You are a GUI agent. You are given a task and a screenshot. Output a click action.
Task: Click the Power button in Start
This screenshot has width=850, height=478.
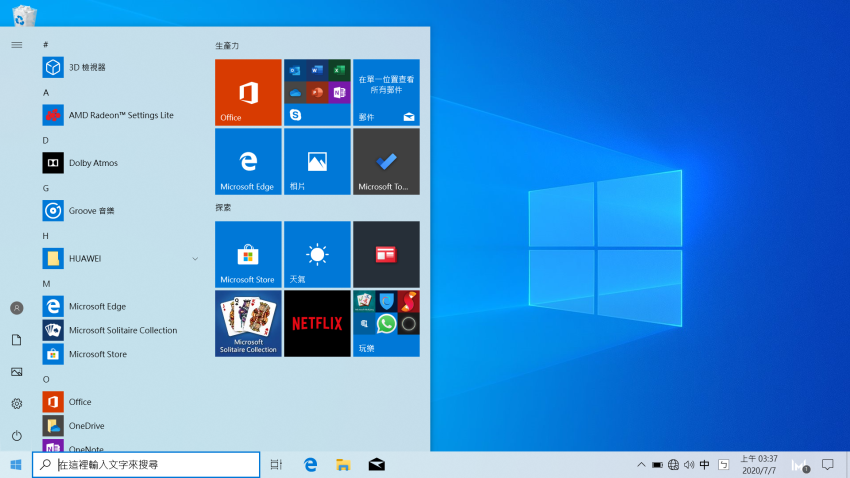tap(17, 436)
